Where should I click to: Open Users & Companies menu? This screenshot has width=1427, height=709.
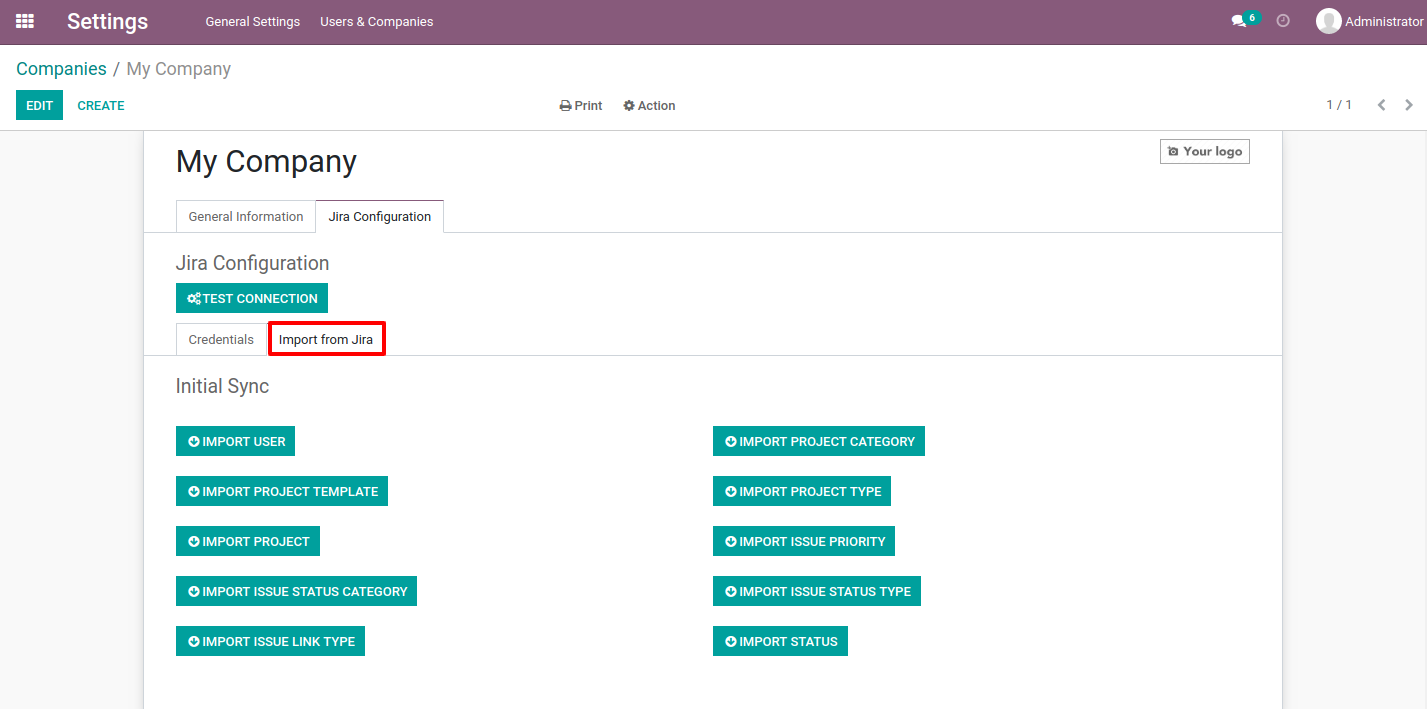pos(377,21)
